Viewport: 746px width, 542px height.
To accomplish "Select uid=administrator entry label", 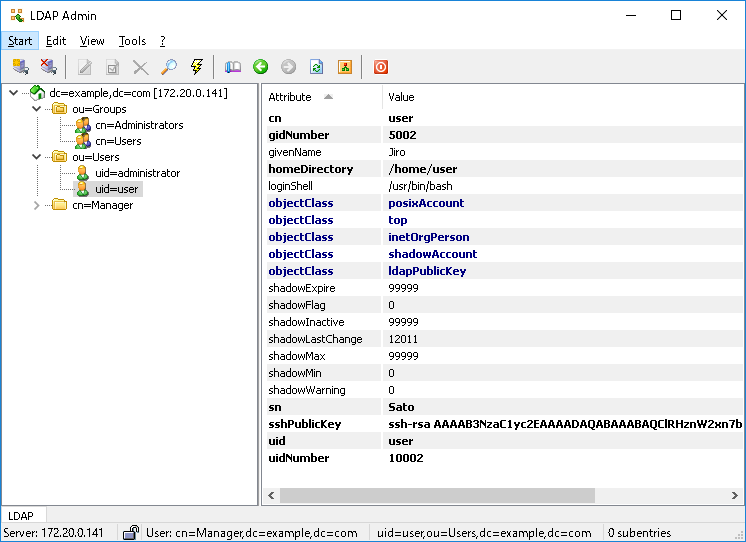I will (x=137, y=173).
